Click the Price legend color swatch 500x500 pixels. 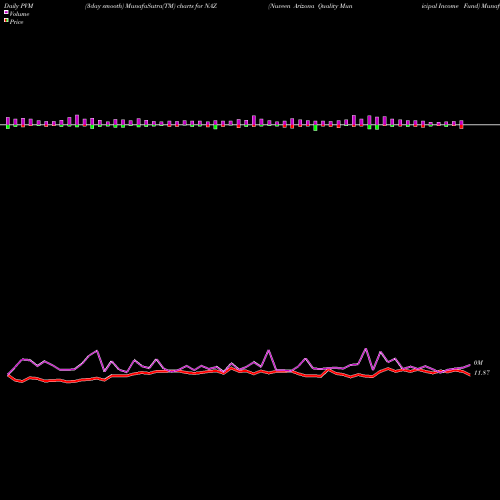pyautogui.click(x=6, y=21)
